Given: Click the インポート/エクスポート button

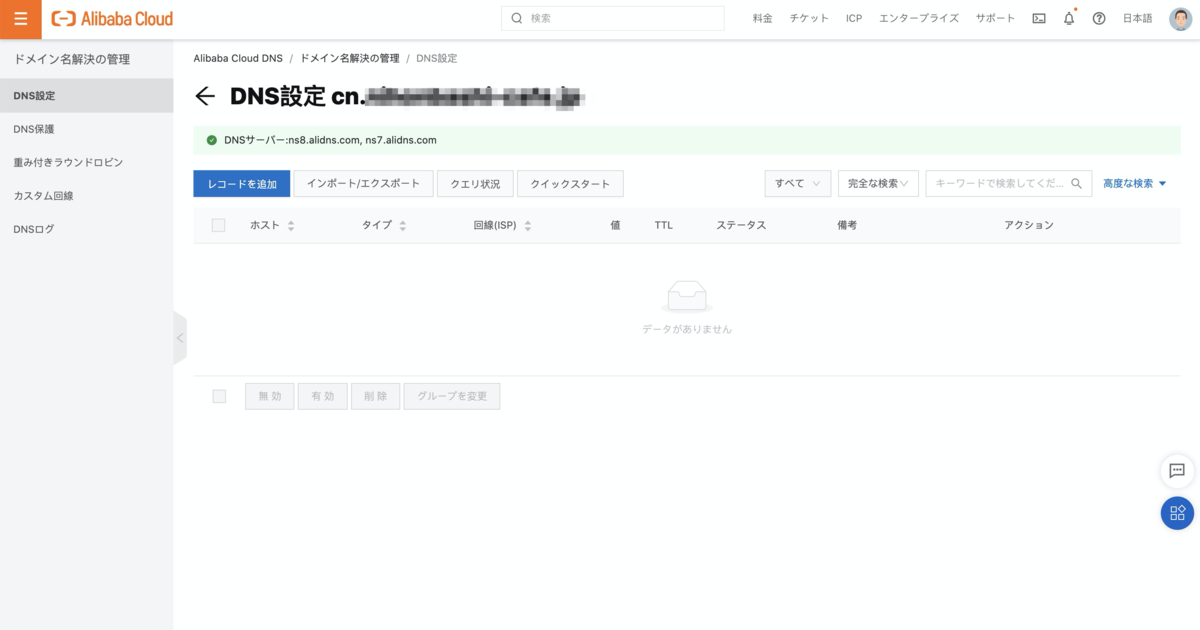Looking at the screenshot, I should pyautogui.click(x=363, y=184).
